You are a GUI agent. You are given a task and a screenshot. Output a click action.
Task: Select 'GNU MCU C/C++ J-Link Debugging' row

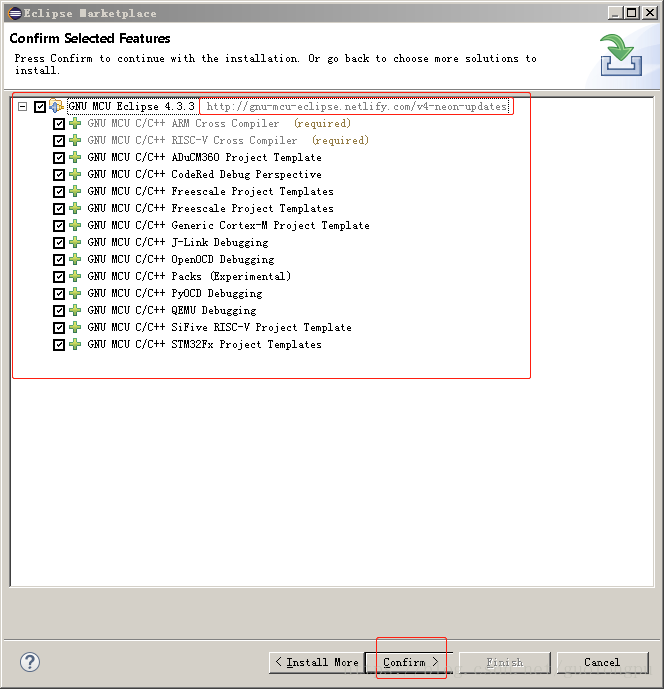point(178,243)
